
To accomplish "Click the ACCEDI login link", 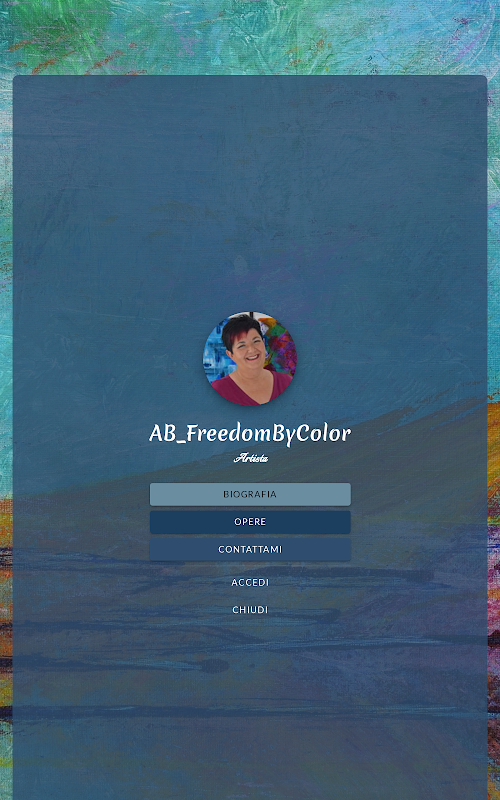I will coord(250,582).
